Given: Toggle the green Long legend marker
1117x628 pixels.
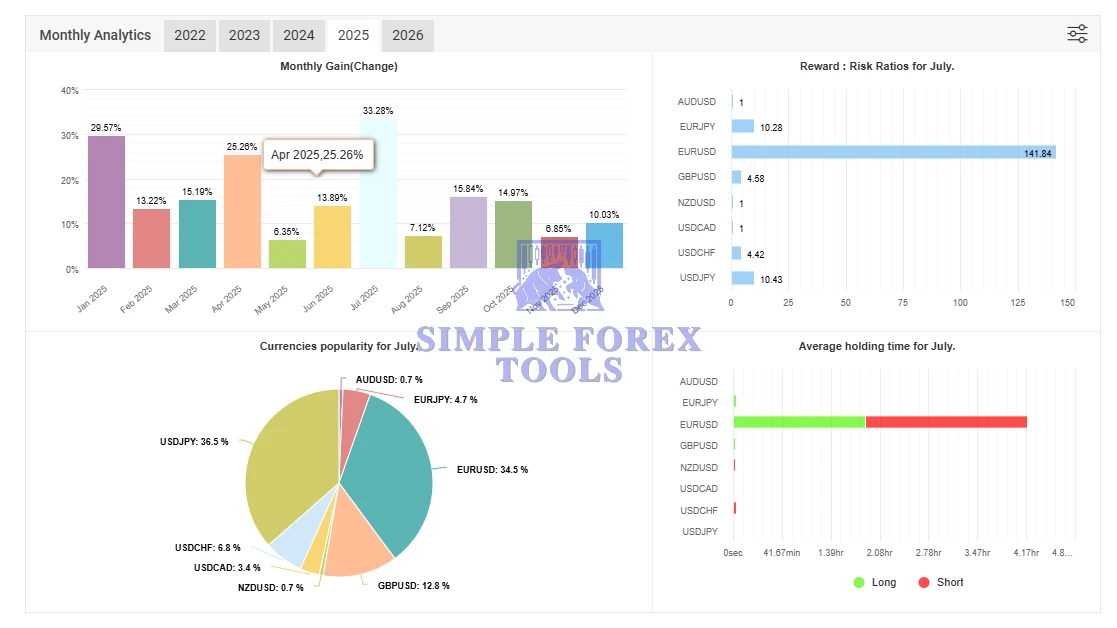Looking at the screenshot, I should pos(859,582).
